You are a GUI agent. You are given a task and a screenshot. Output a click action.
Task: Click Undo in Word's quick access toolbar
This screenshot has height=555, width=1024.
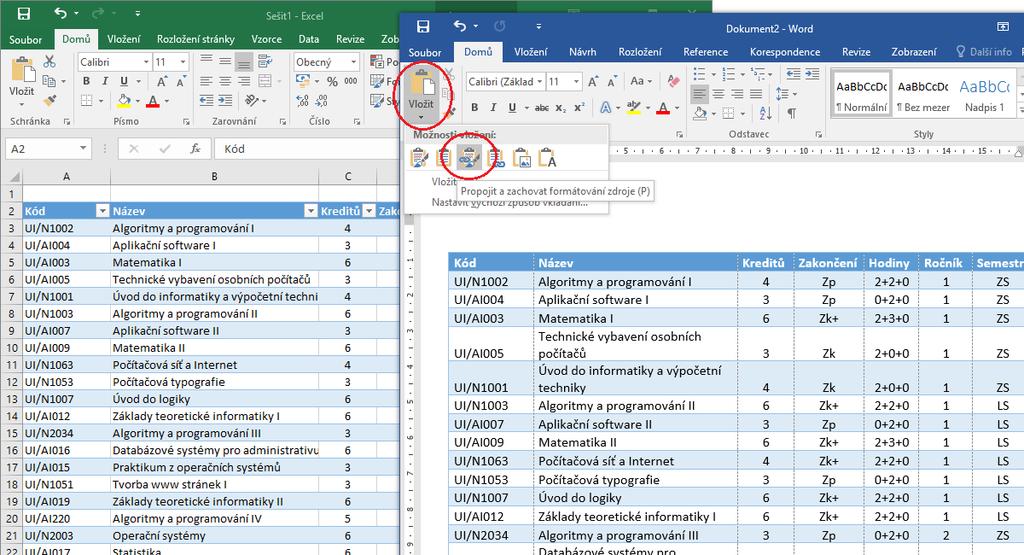460,26
